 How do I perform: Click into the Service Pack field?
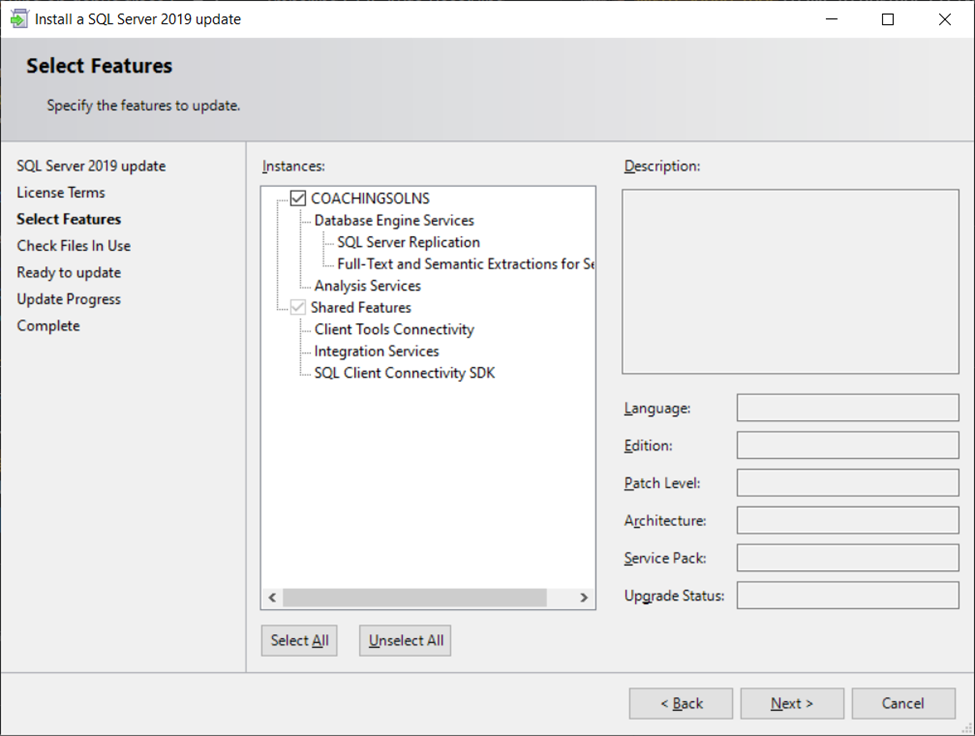tap(848, 558)
